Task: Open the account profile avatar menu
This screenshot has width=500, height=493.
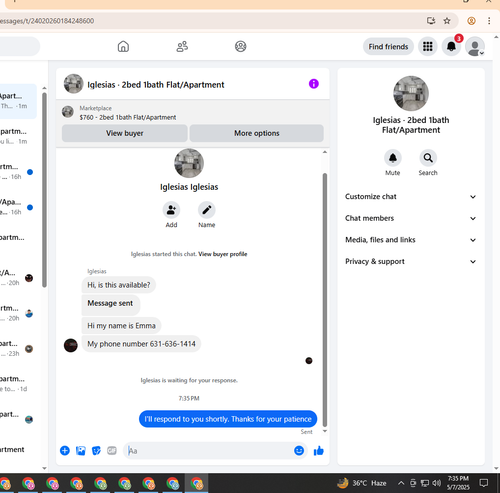Action: coord(475,47)
